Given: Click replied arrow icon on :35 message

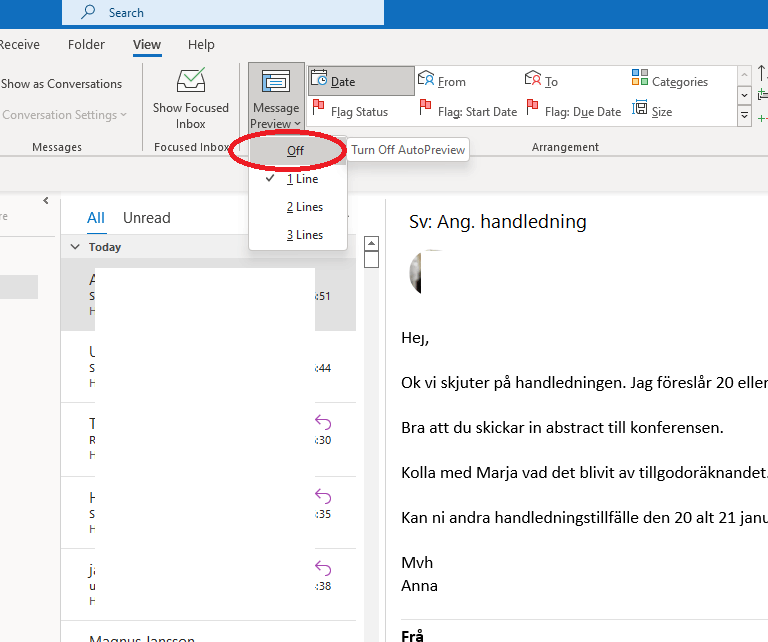Looking at the screenshot, I should click(323, 496).
